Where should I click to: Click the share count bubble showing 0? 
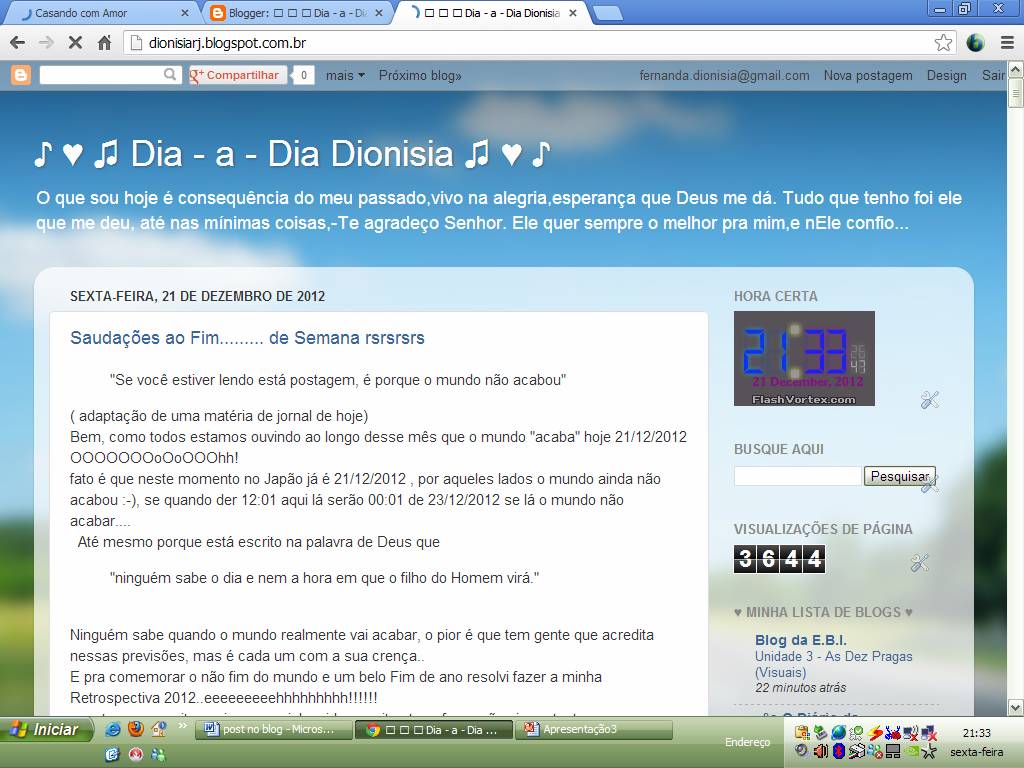tap(303, 75)
